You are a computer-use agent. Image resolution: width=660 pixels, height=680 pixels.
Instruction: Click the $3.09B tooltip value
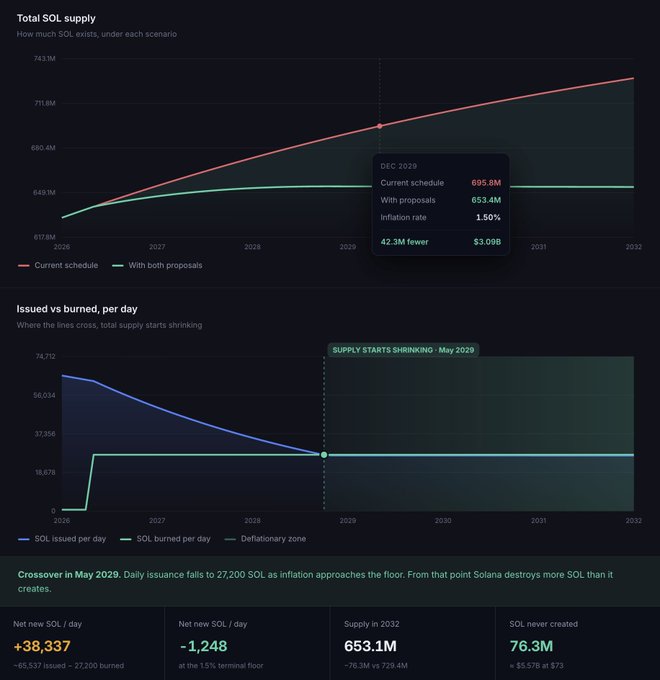click(487, 242)
